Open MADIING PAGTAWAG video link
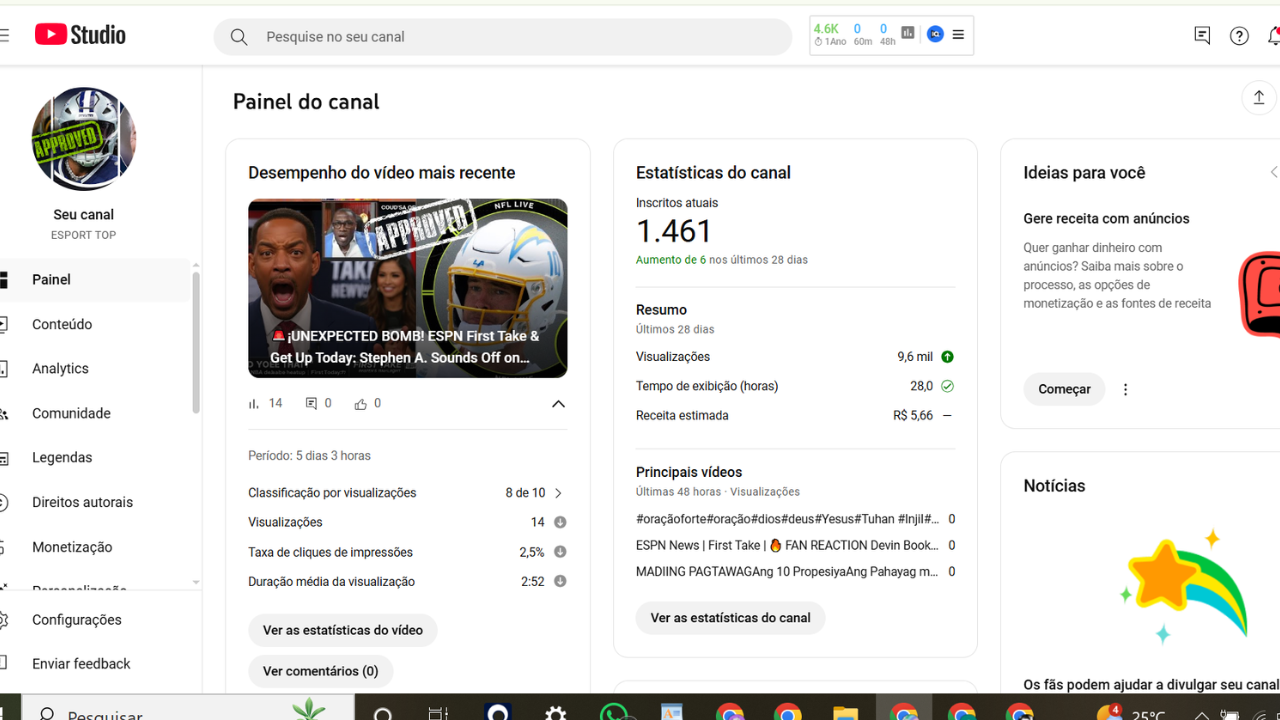The width and height of the screenshot is (1280, 720). pyautogui.click(x=788, y=572)
